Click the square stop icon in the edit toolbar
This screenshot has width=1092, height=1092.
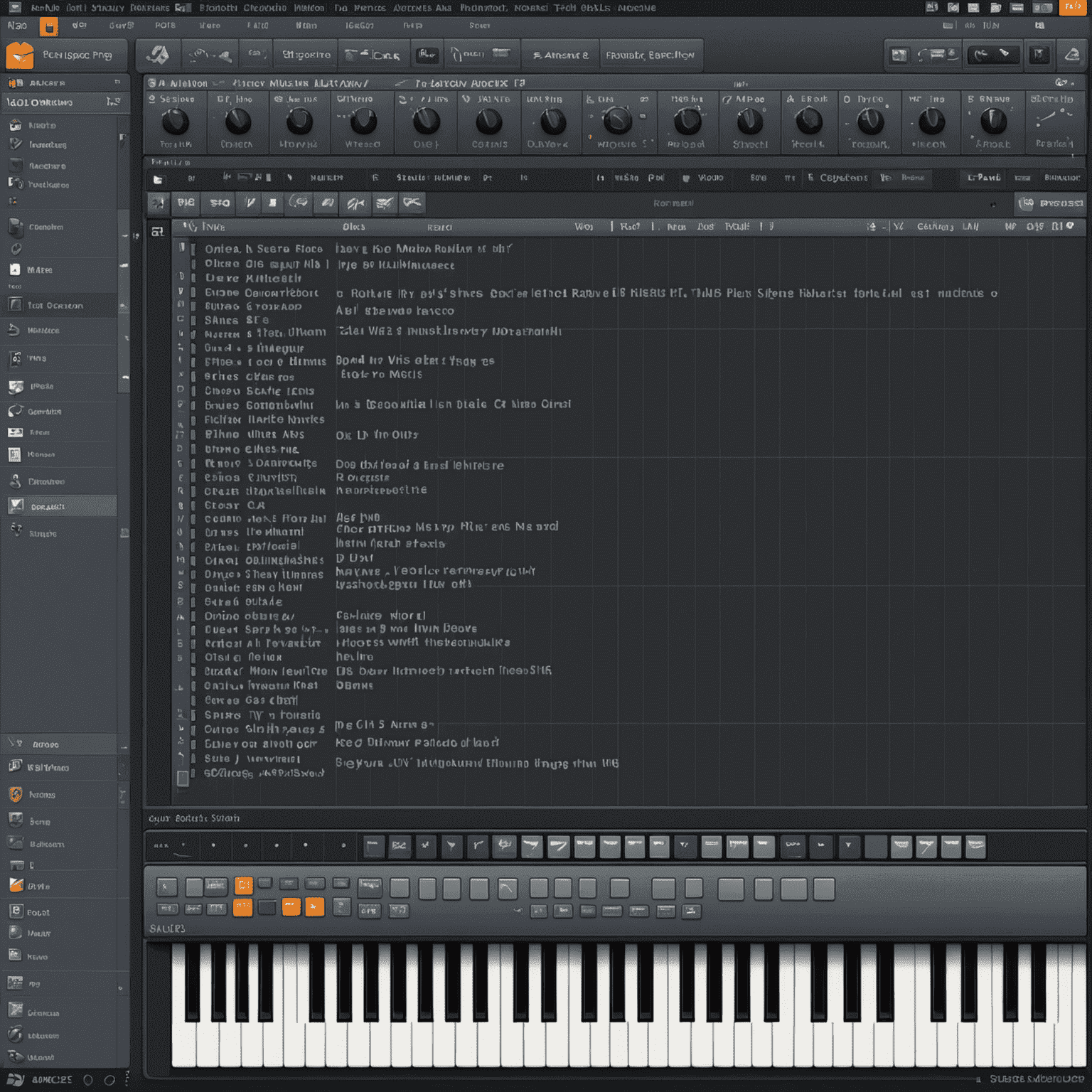tap(273, 203)
